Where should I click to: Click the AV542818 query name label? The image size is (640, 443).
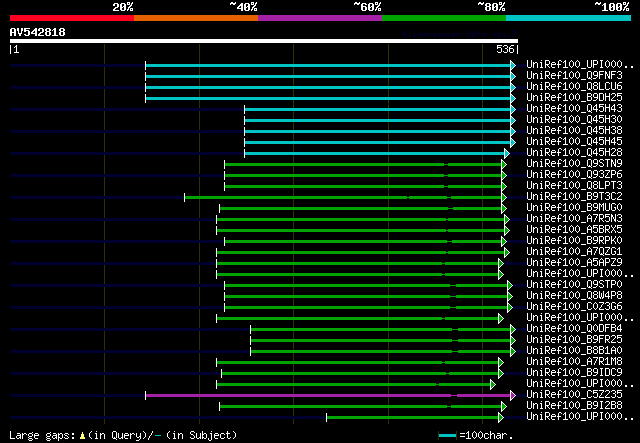[38, 32]
